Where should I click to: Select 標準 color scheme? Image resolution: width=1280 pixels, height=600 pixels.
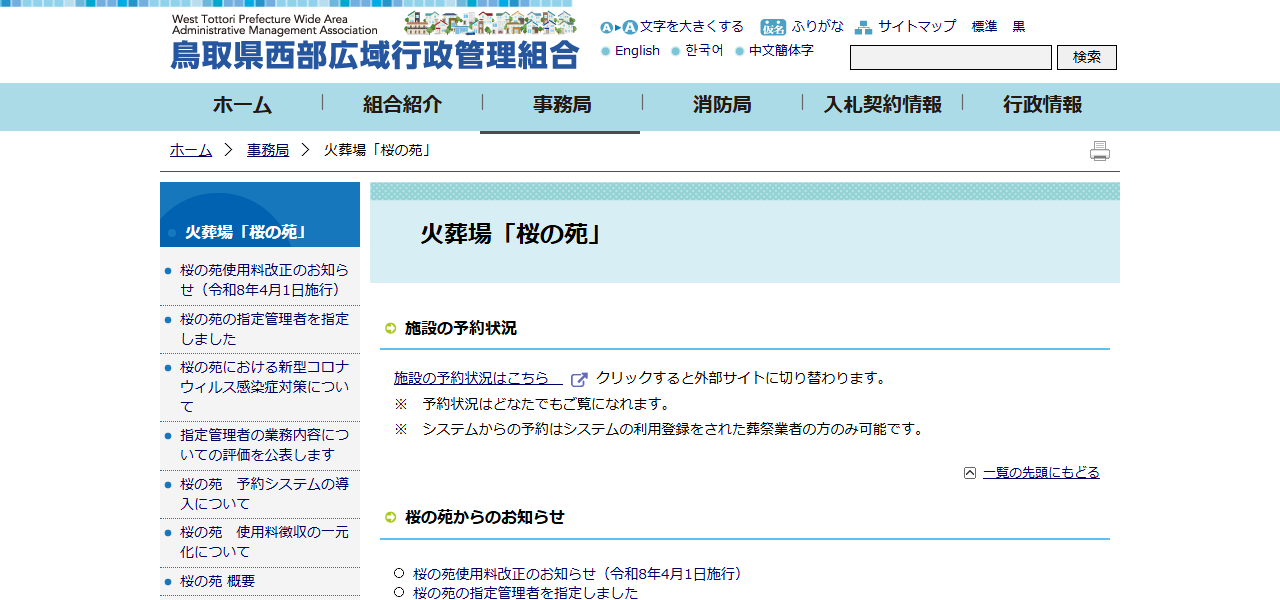[x=985, y=27]
